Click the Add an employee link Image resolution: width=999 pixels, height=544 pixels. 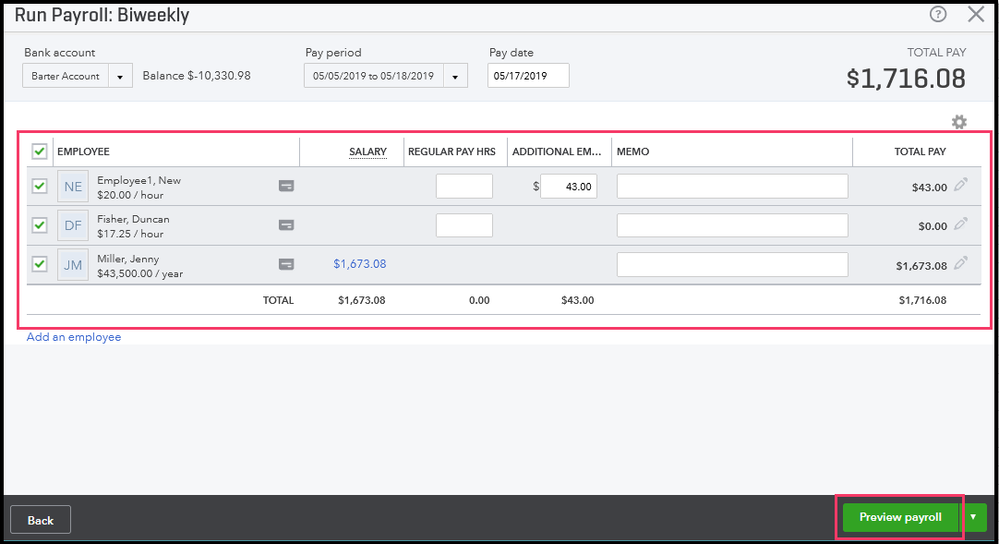74,337
